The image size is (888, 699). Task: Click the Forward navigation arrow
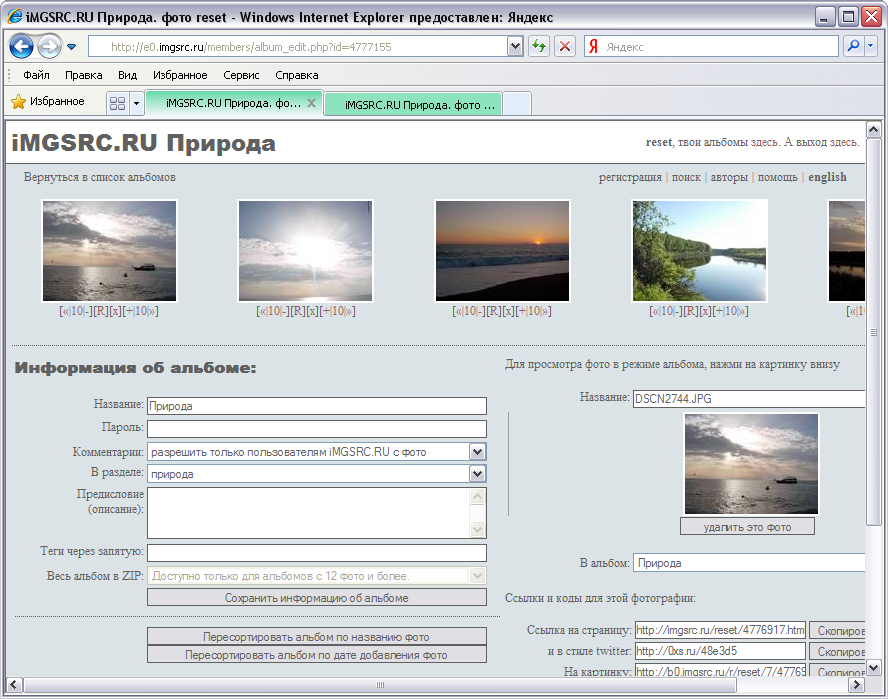tap(48, 46)
